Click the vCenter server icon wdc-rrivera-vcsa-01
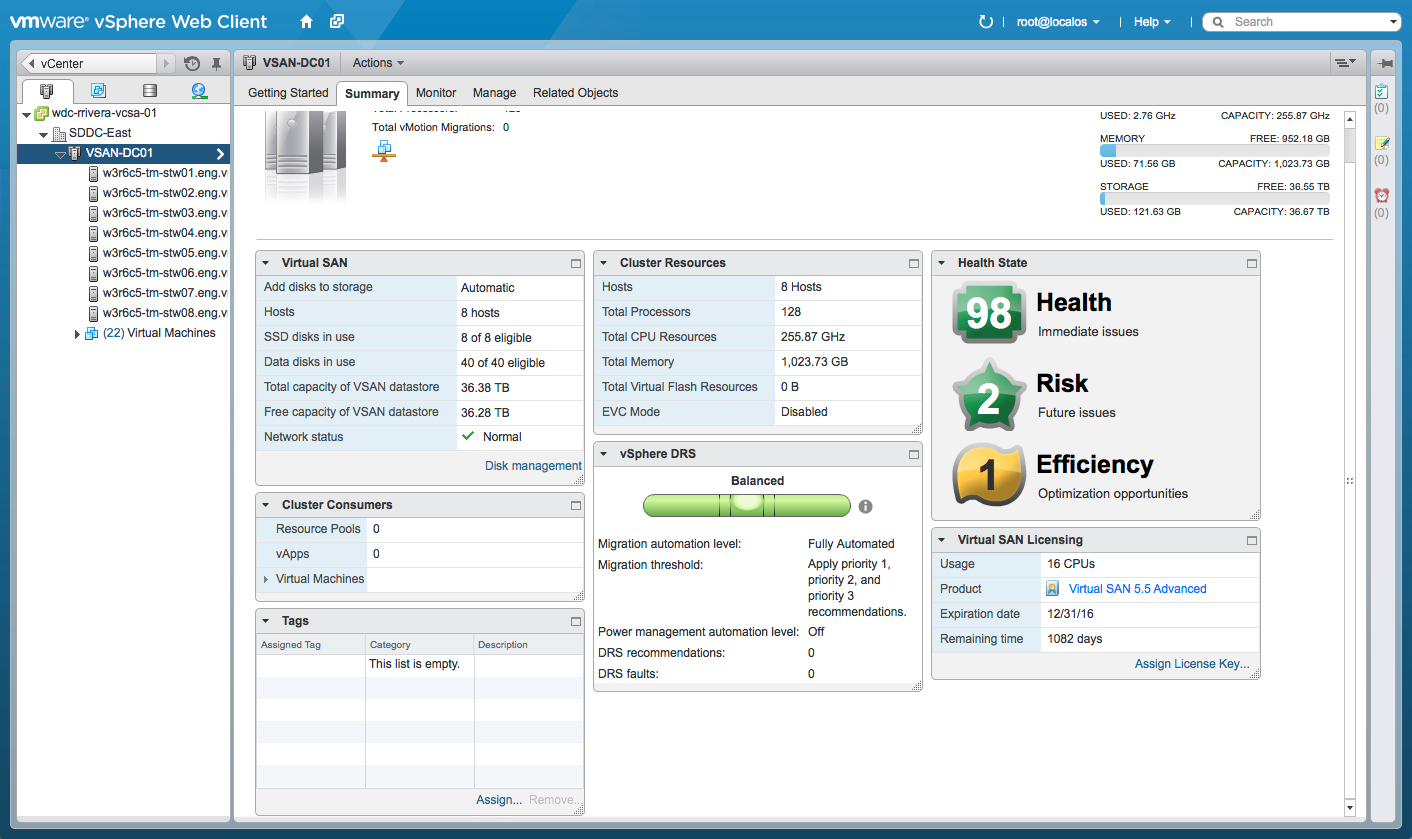1412x839 pixels. [41, 113]
